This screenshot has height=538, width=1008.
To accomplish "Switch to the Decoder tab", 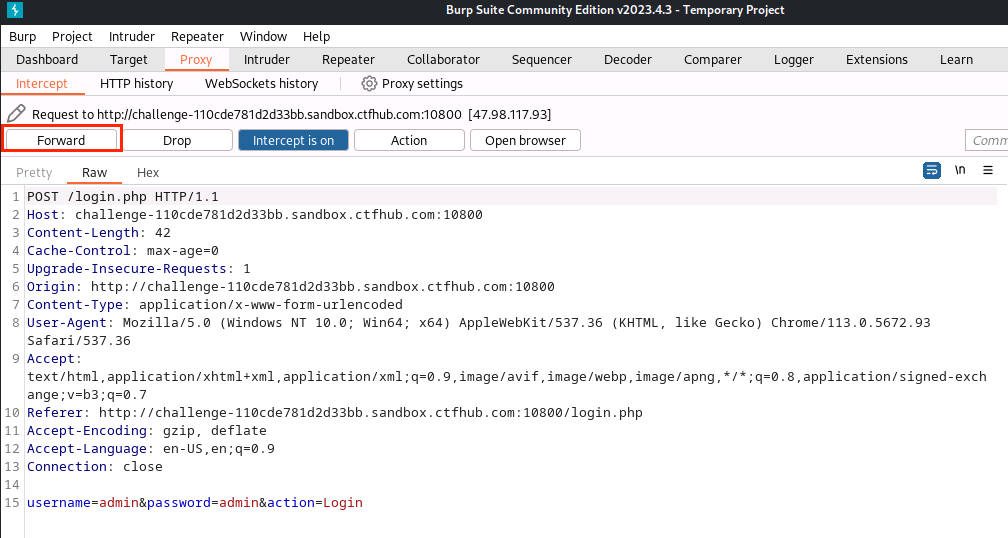I will (x=628, y=60).
